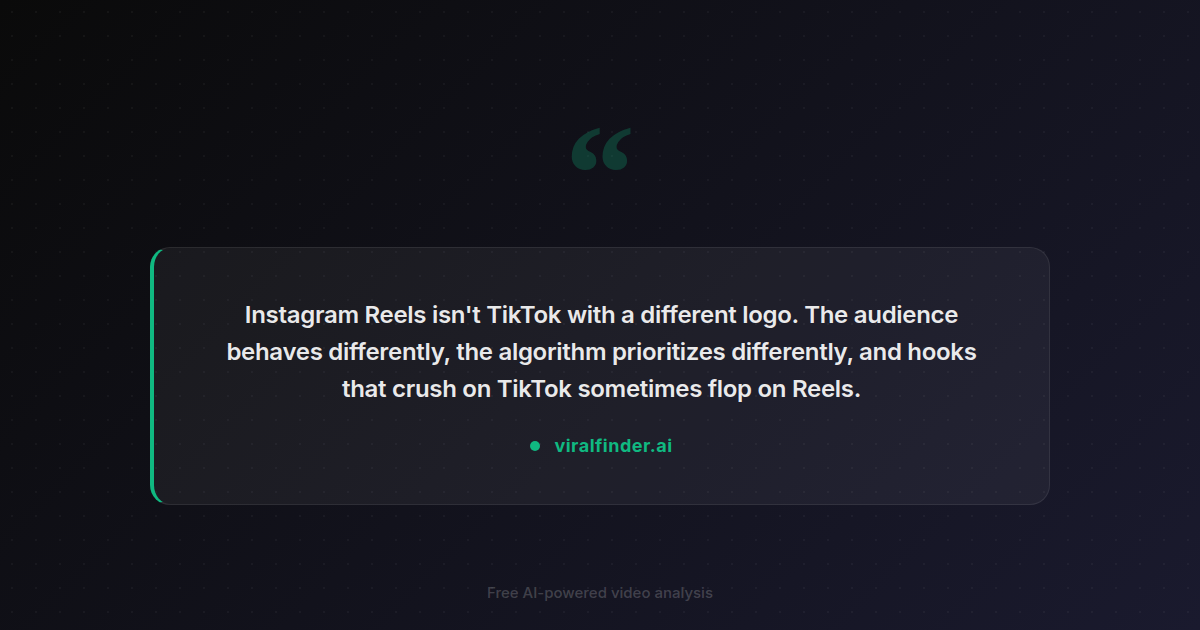
Task: Click 'TikTok' in the quote's last line
Action: pos(534,389)
